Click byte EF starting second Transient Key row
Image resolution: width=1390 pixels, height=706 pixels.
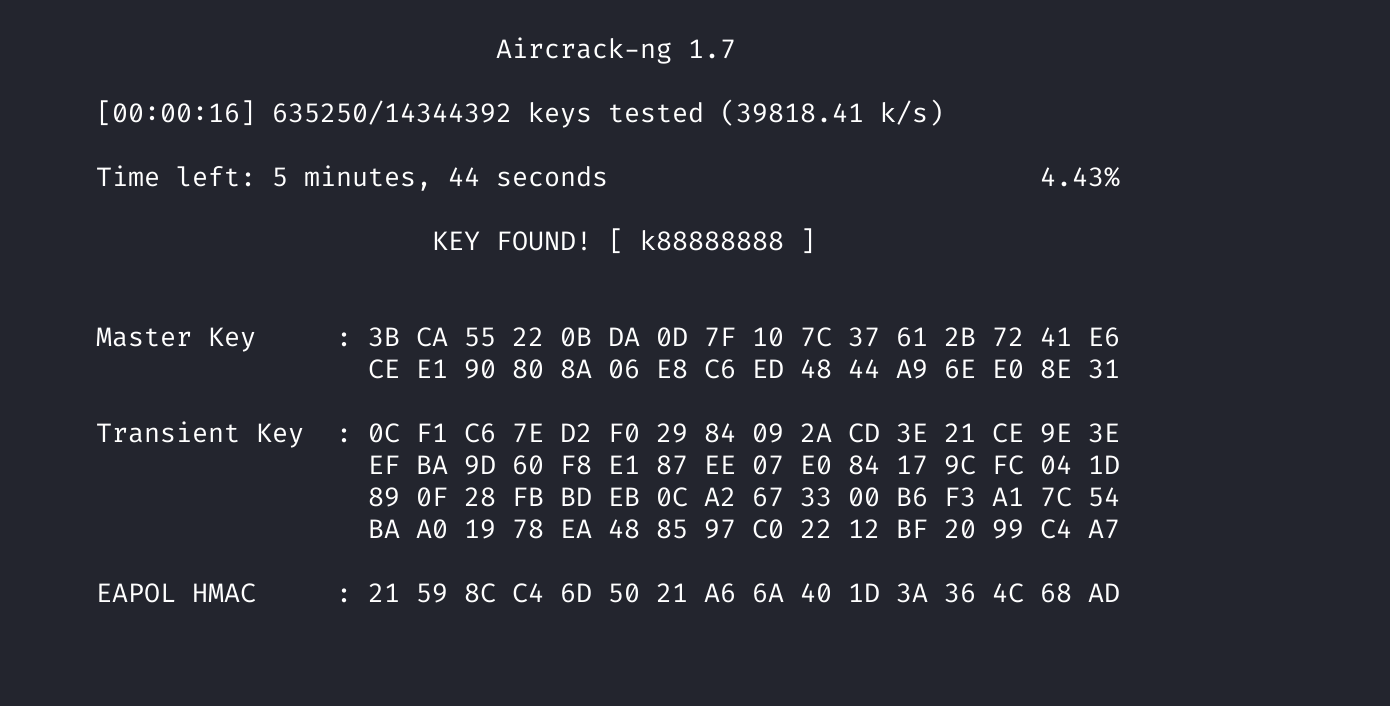[x=384, y=465]
